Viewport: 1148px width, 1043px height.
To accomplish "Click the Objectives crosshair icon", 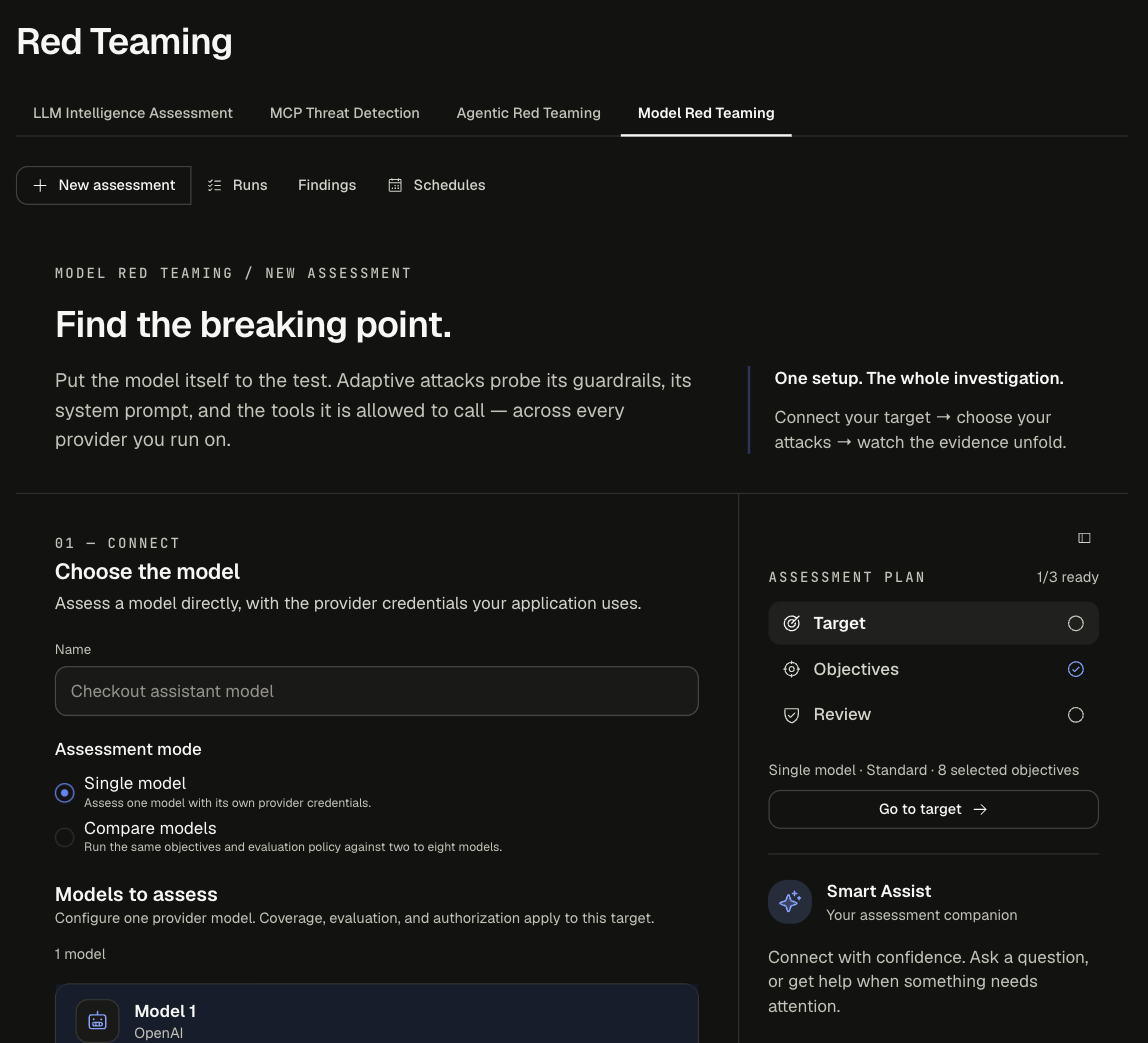I will (791, 669).
